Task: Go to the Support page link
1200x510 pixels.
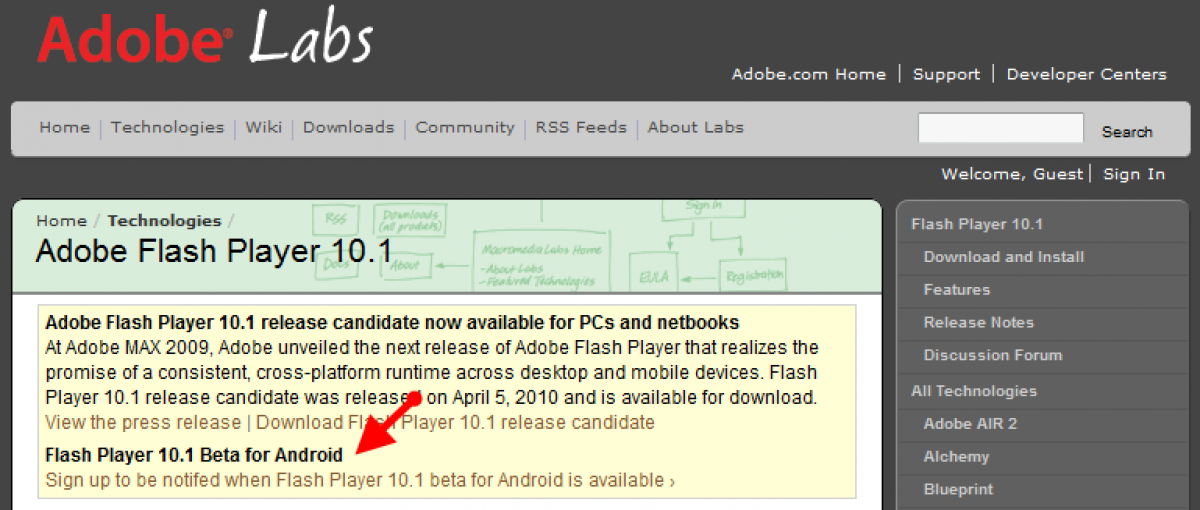Action: [946, 74]
